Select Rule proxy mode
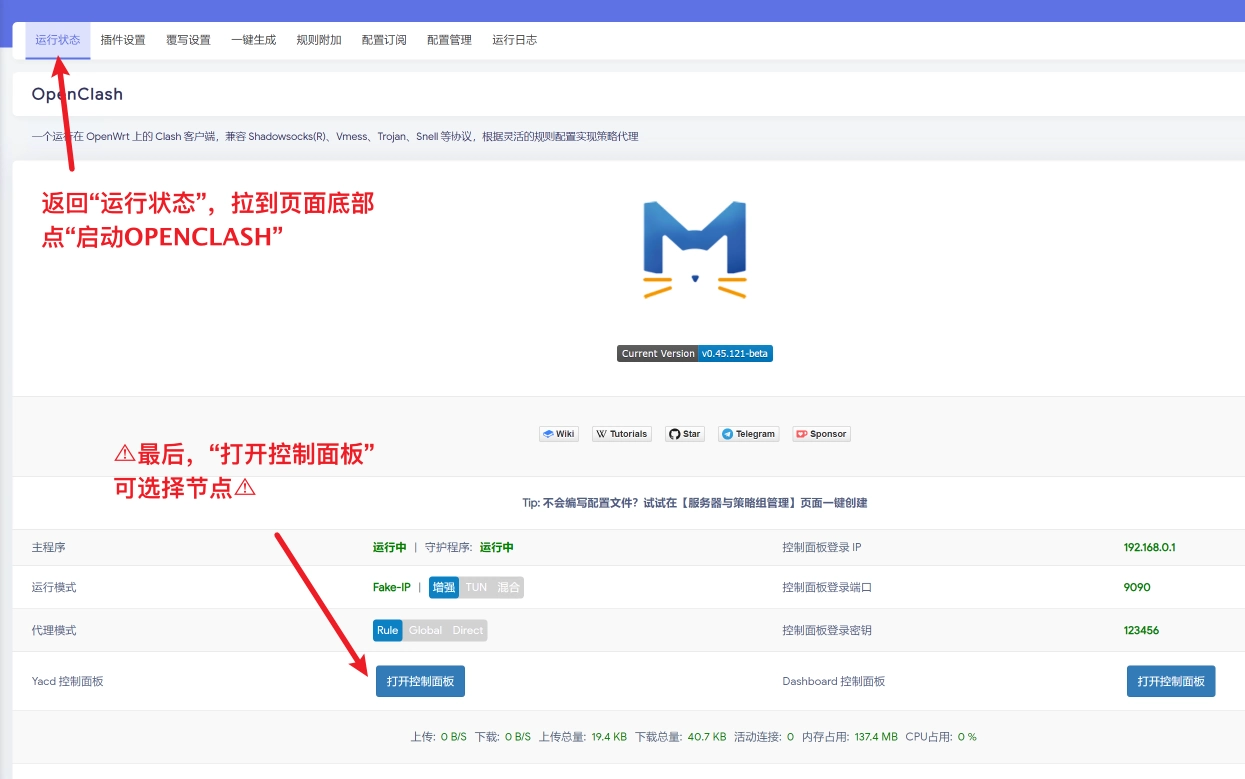1245x779 pixels. pos(387,631)
